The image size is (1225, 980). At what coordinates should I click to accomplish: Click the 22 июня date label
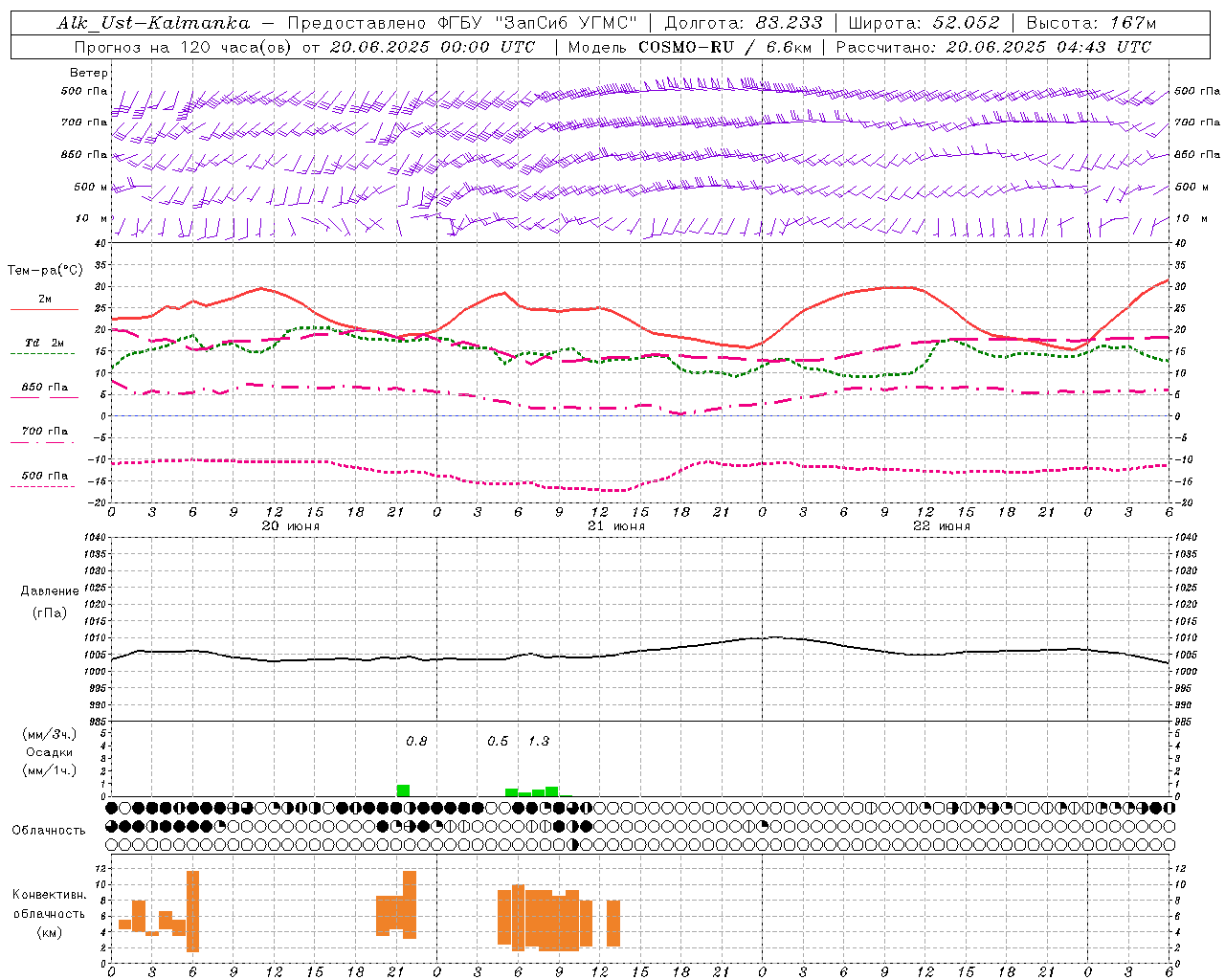[x=942, y=525]
